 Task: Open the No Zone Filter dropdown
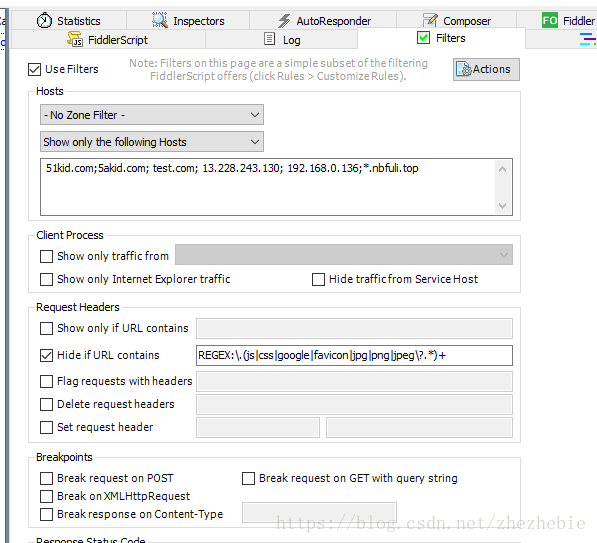[152, 115]
